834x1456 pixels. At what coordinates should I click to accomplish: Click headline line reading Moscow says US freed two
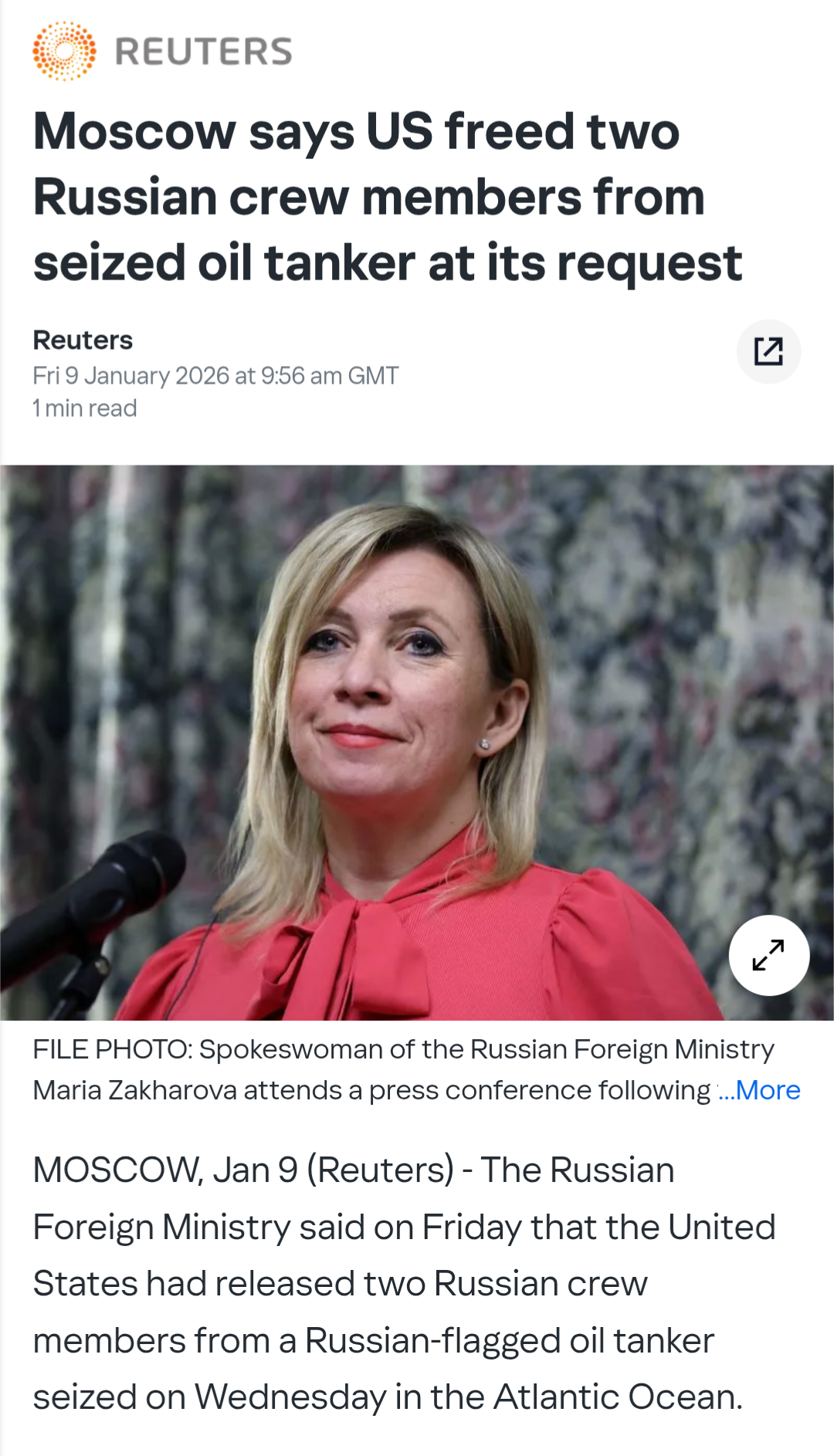[356, 132]
